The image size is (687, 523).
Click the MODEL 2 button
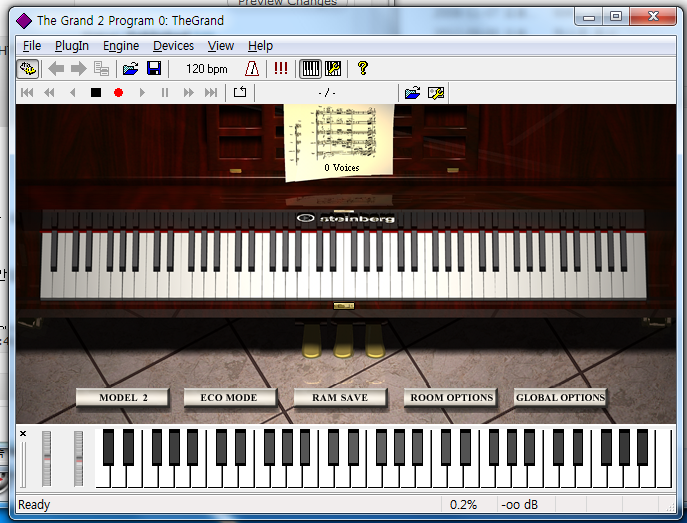click(123, 398)
